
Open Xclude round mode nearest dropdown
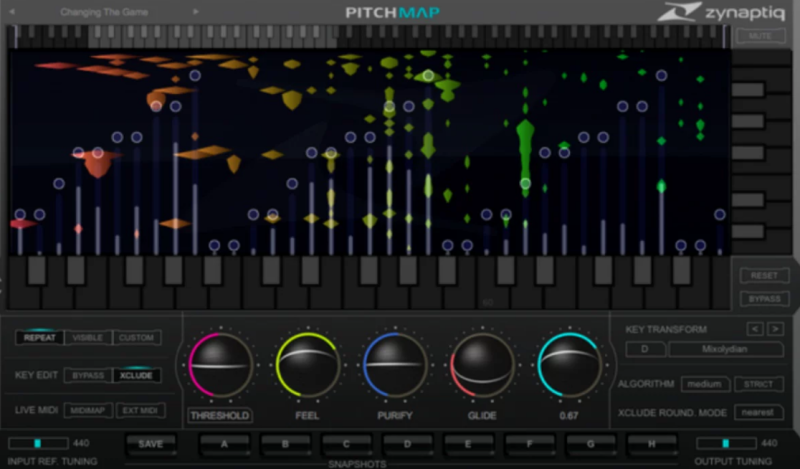click(759, 412)
